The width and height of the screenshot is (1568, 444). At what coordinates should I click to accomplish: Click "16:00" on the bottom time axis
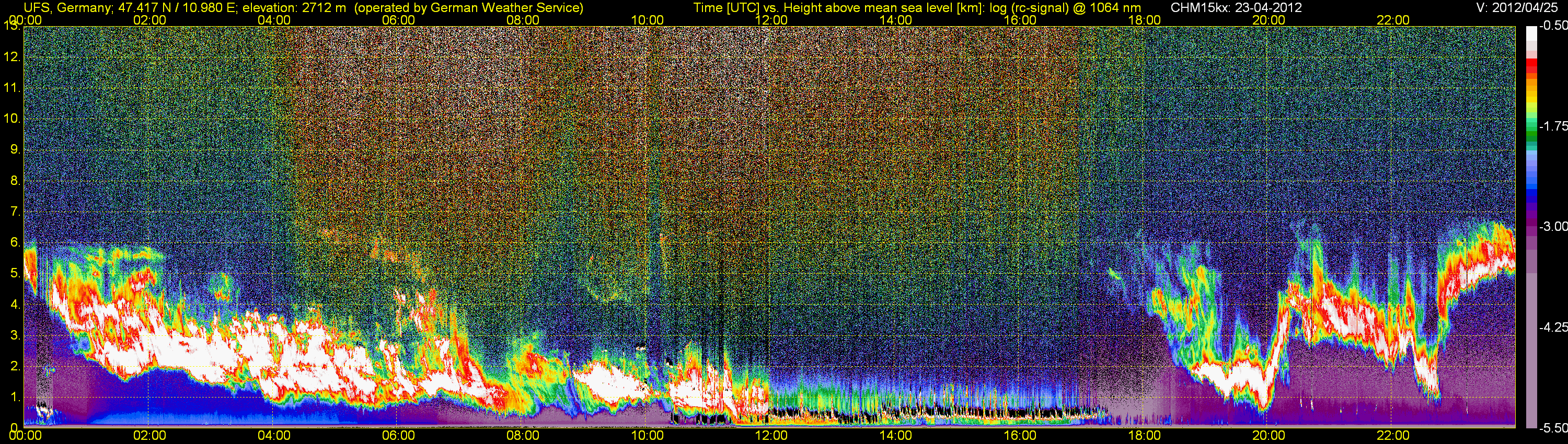tap(1020, 436)
